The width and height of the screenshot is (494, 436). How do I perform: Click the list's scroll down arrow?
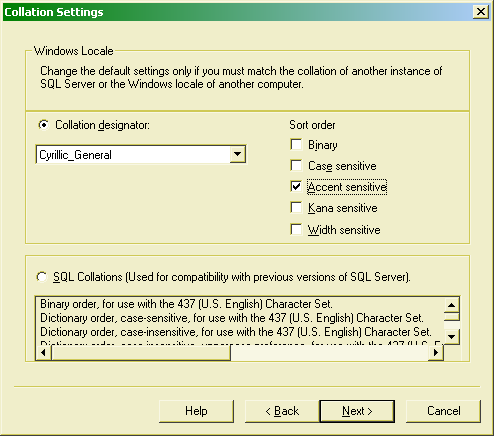(451, 337)
